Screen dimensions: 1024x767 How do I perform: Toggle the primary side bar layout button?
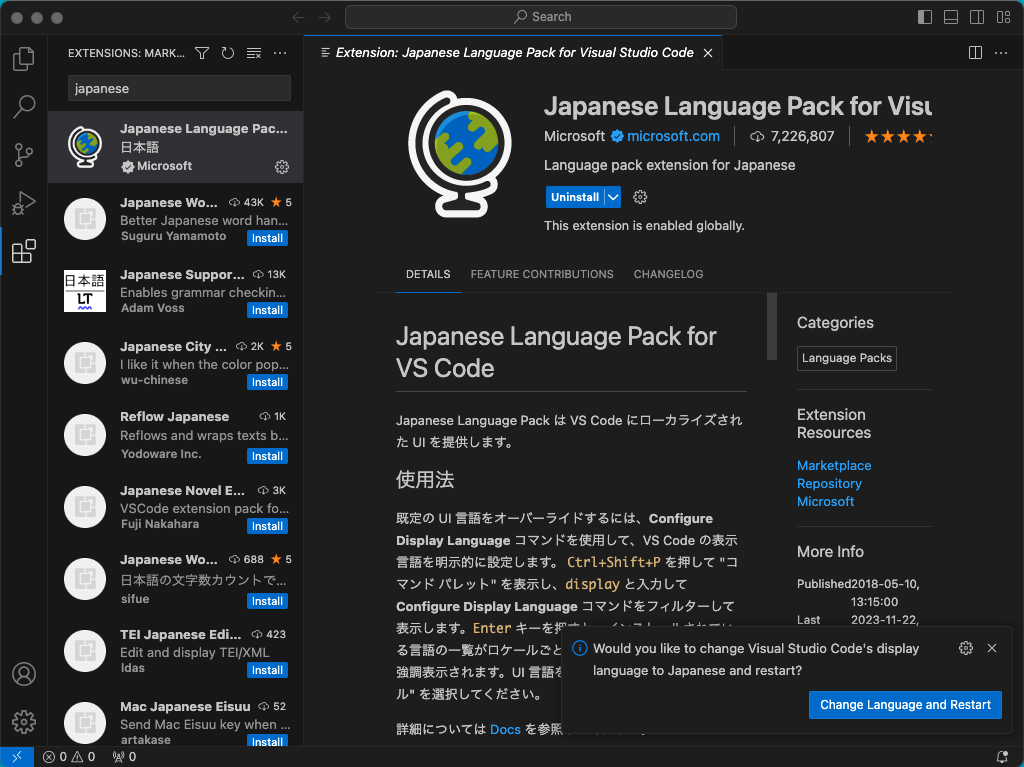925,17
